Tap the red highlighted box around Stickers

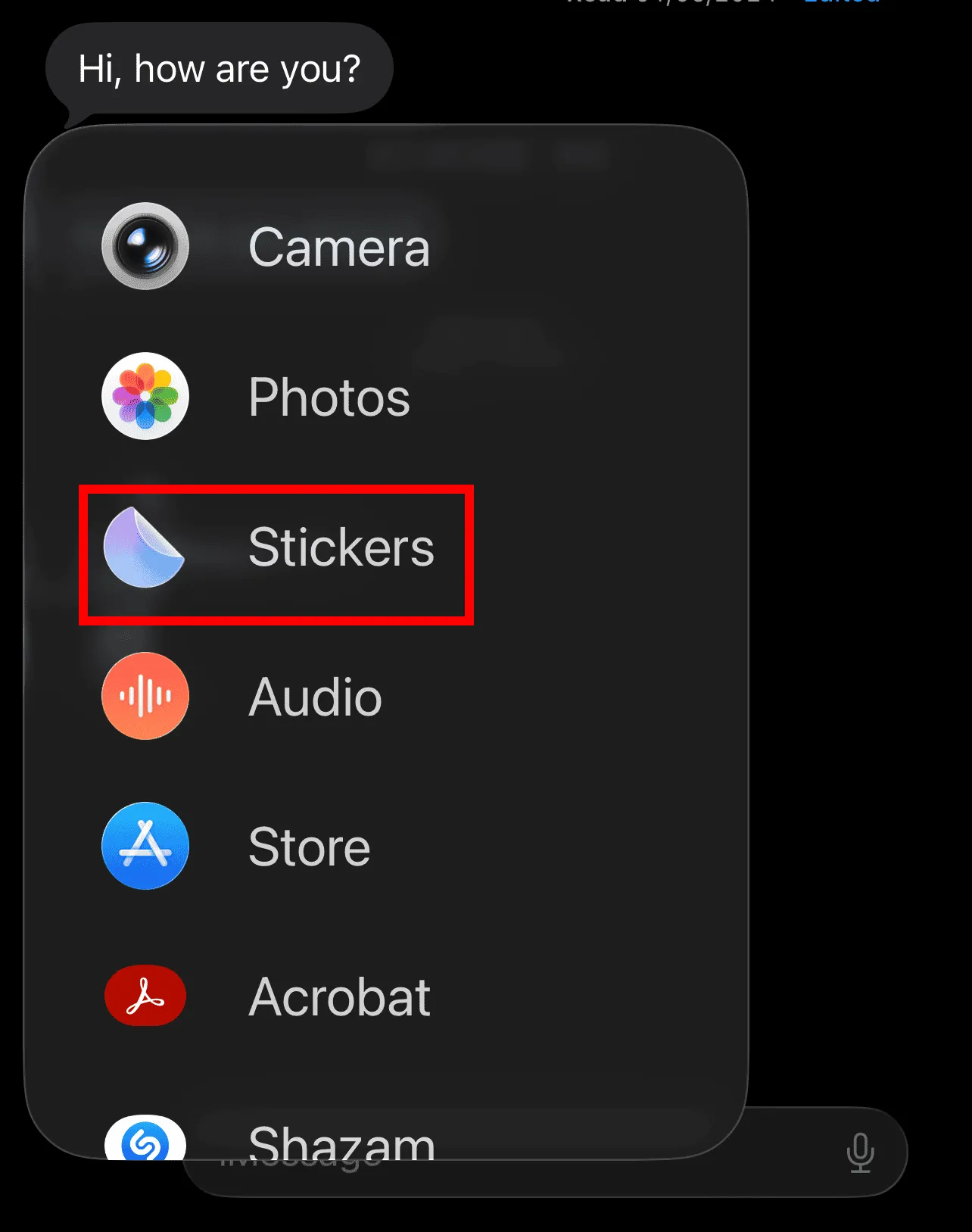[276, 555]
